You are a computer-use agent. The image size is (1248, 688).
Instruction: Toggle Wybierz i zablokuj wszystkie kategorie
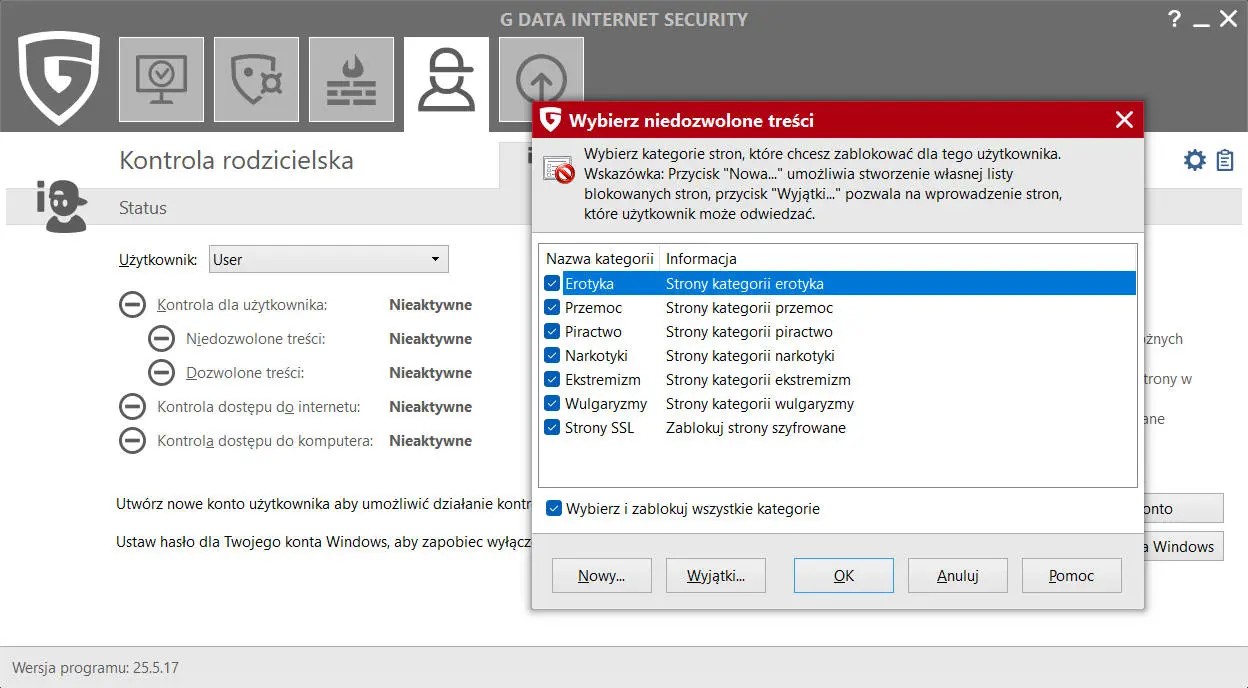(553, 509)
